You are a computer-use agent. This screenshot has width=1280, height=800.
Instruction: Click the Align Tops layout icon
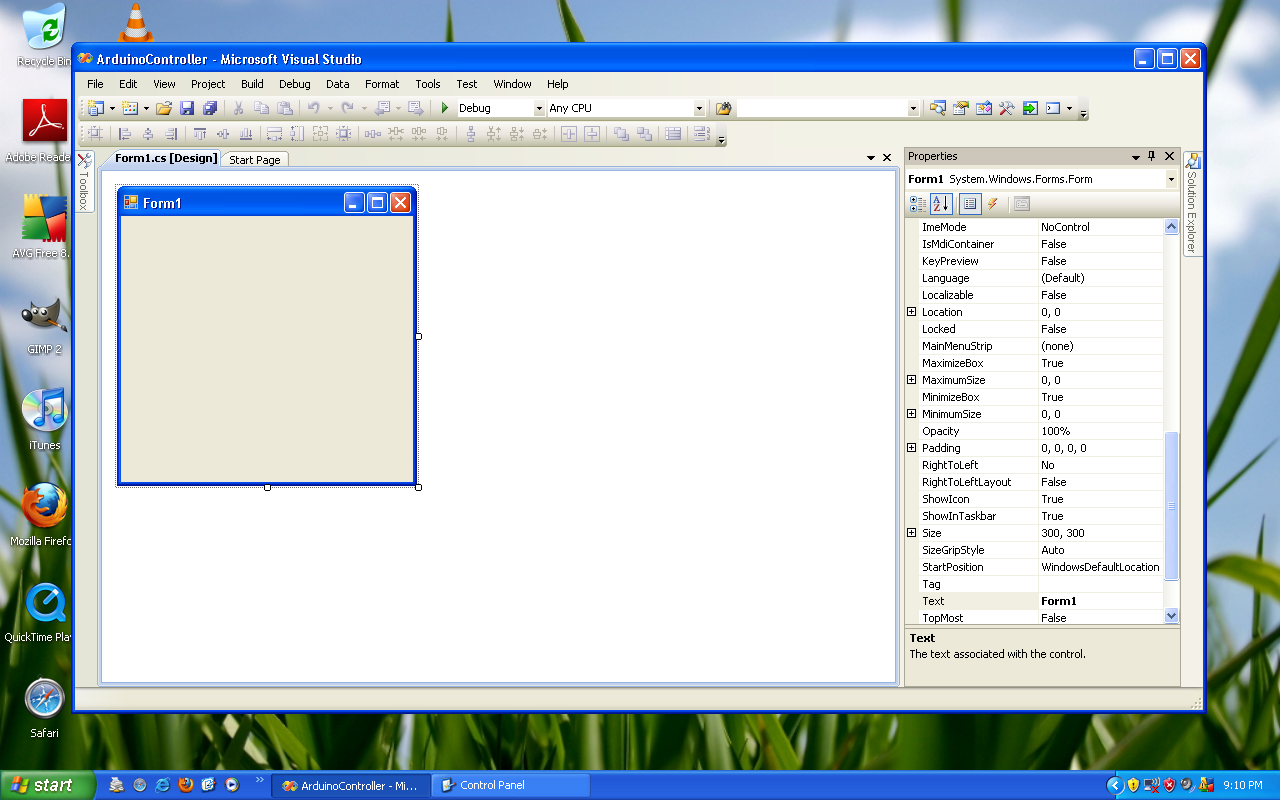[x=200, y=133]
